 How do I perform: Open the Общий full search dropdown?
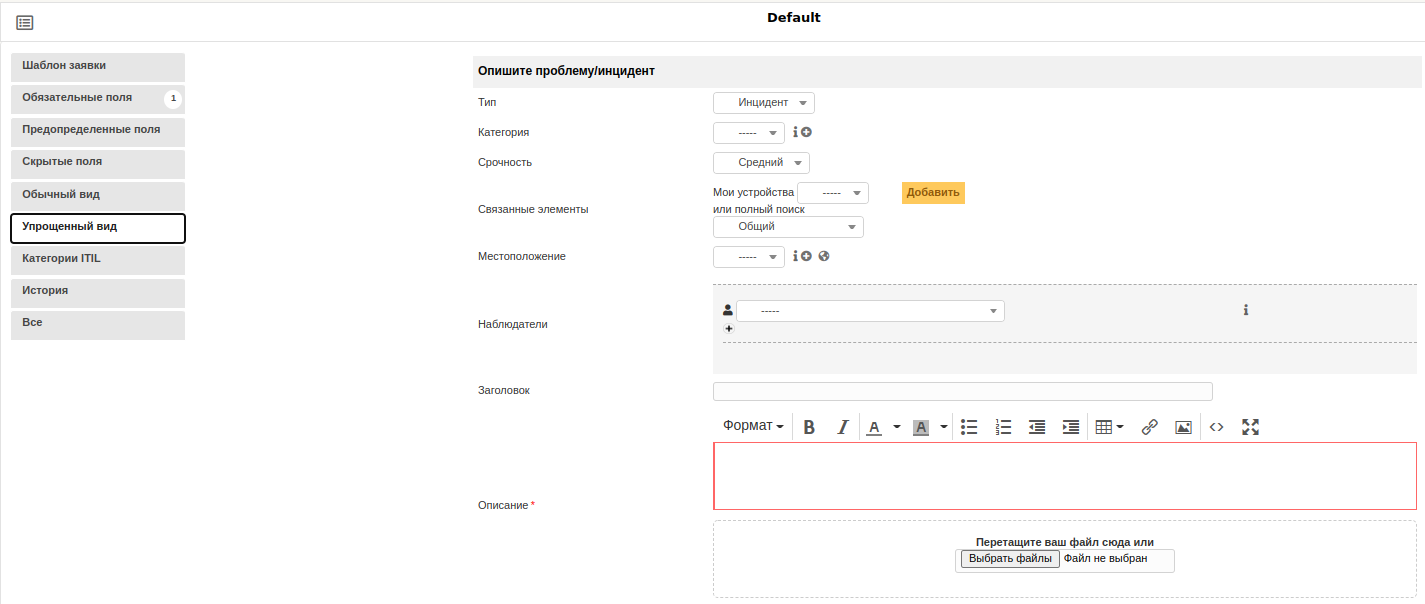coord(788,227)
